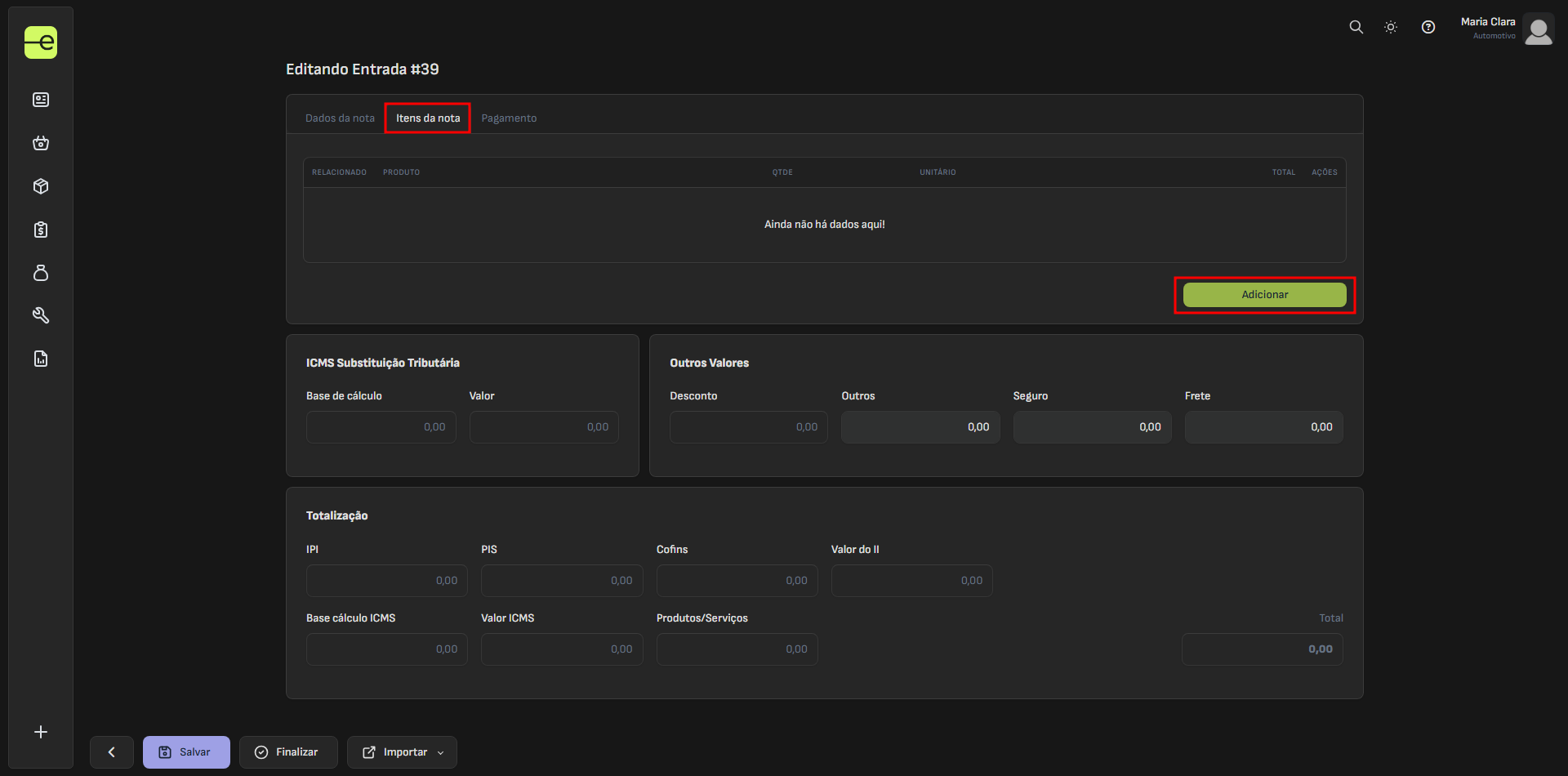1568x776 pixels.
Task: Open the contacts card sidebar icon
Action: pos(41,100)
